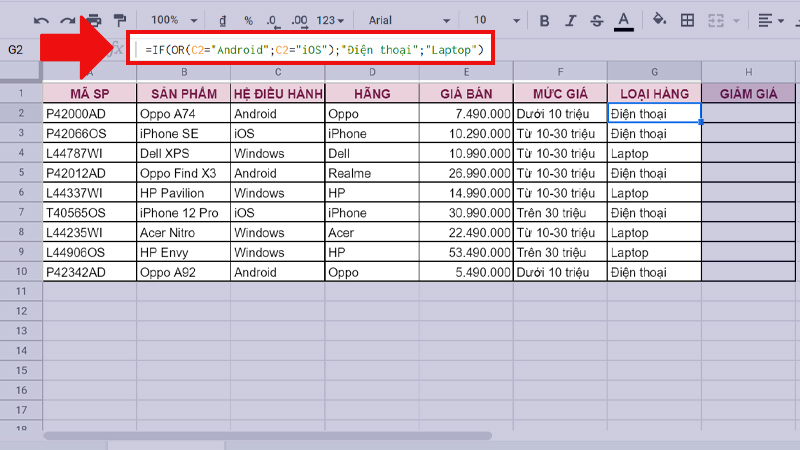Open the 100% zoom dropdown
The height and width of the screenshot is (450, 800).
(174, 20)
